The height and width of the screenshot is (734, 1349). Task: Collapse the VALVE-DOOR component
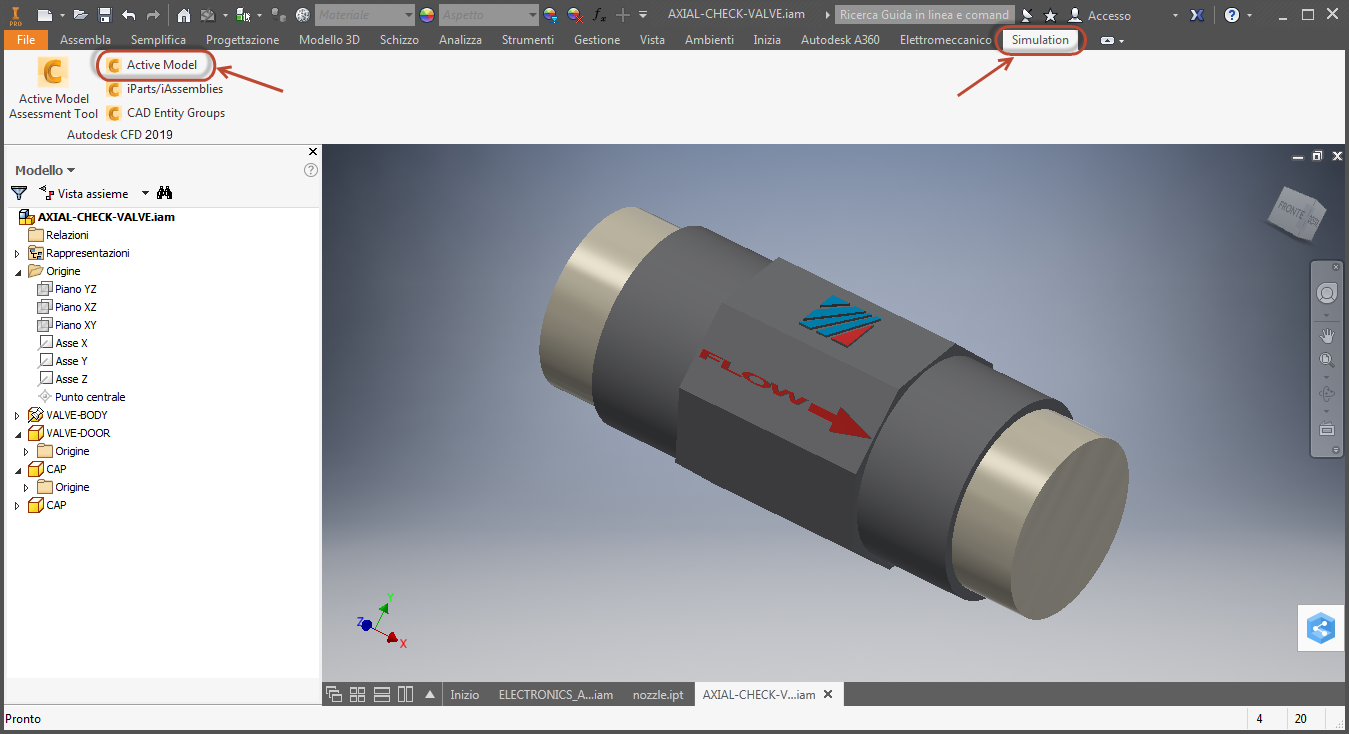point(17,434)
